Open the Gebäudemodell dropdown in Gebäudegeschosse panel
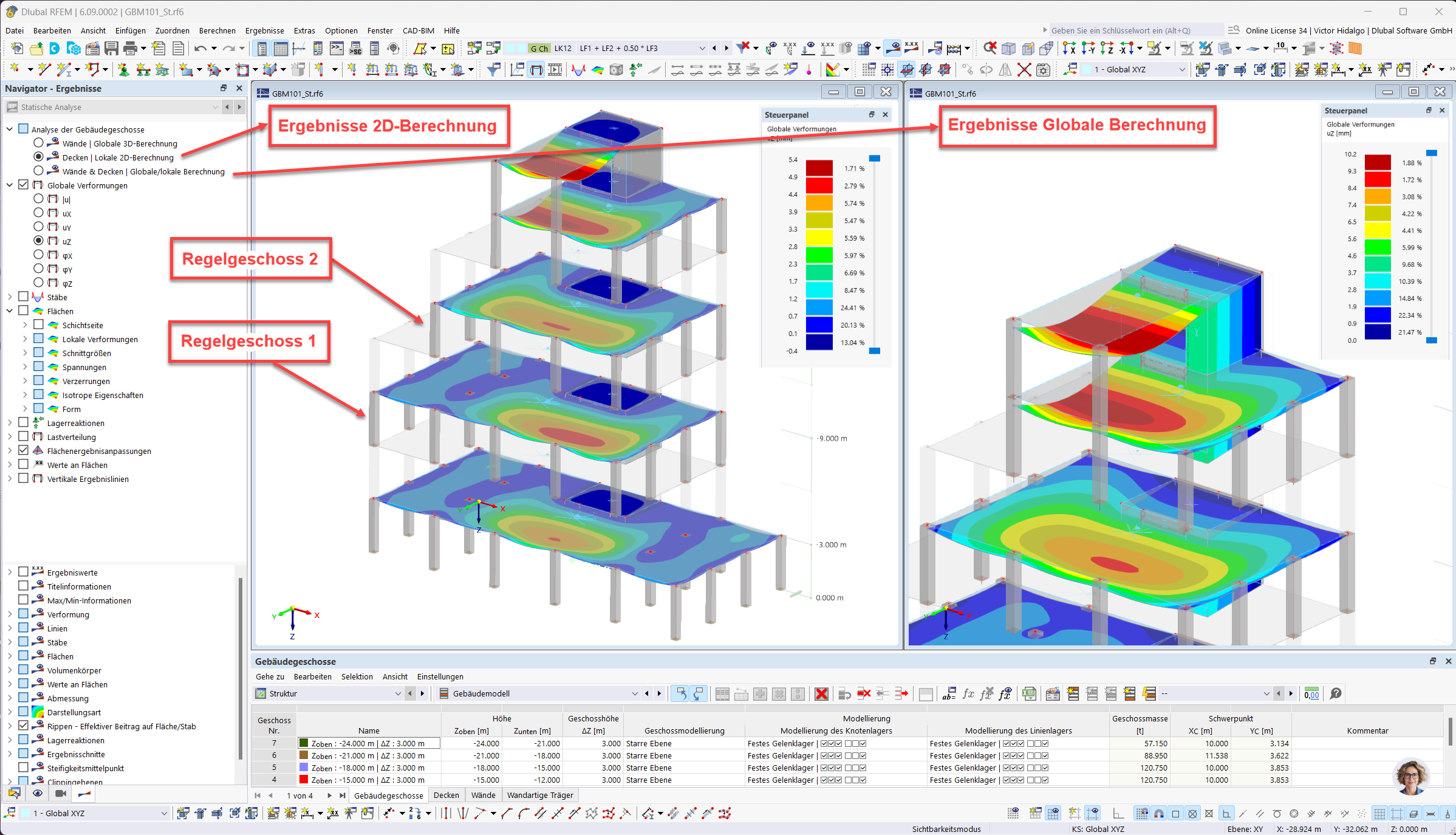The image size is (1456, 835). (x=635, y=693)
